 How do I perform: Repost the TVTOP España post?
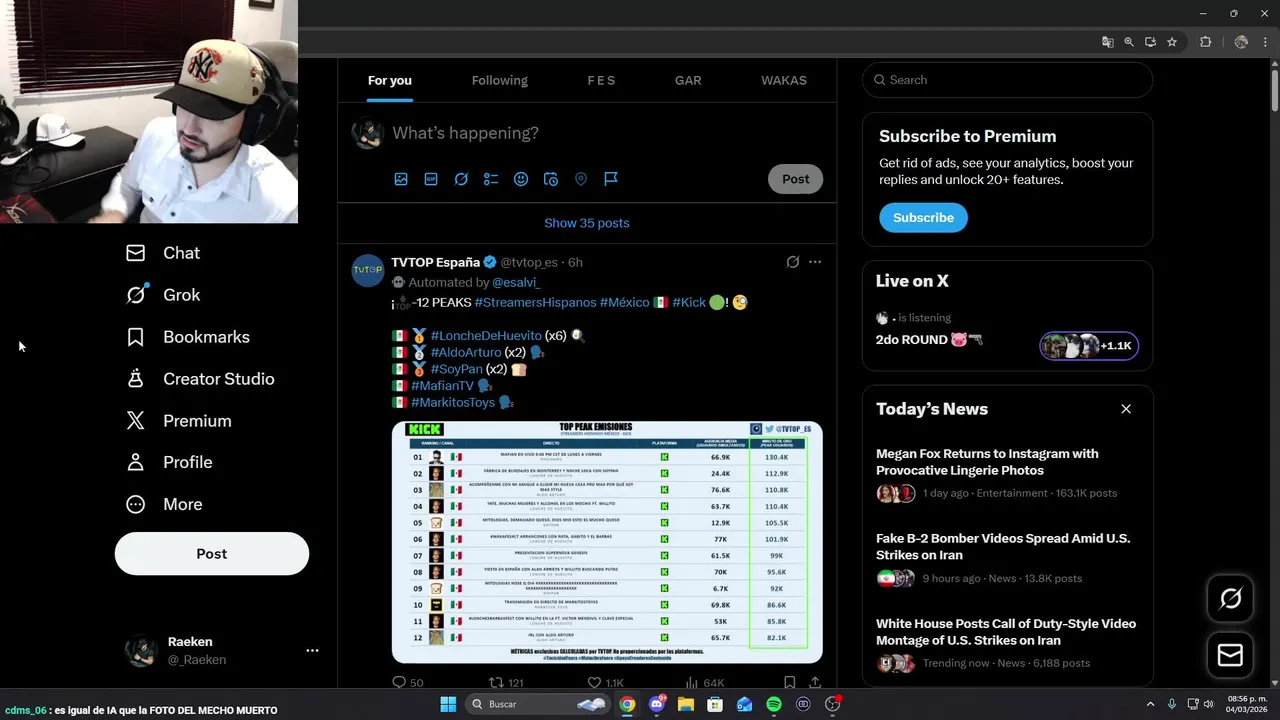(506, 682)
